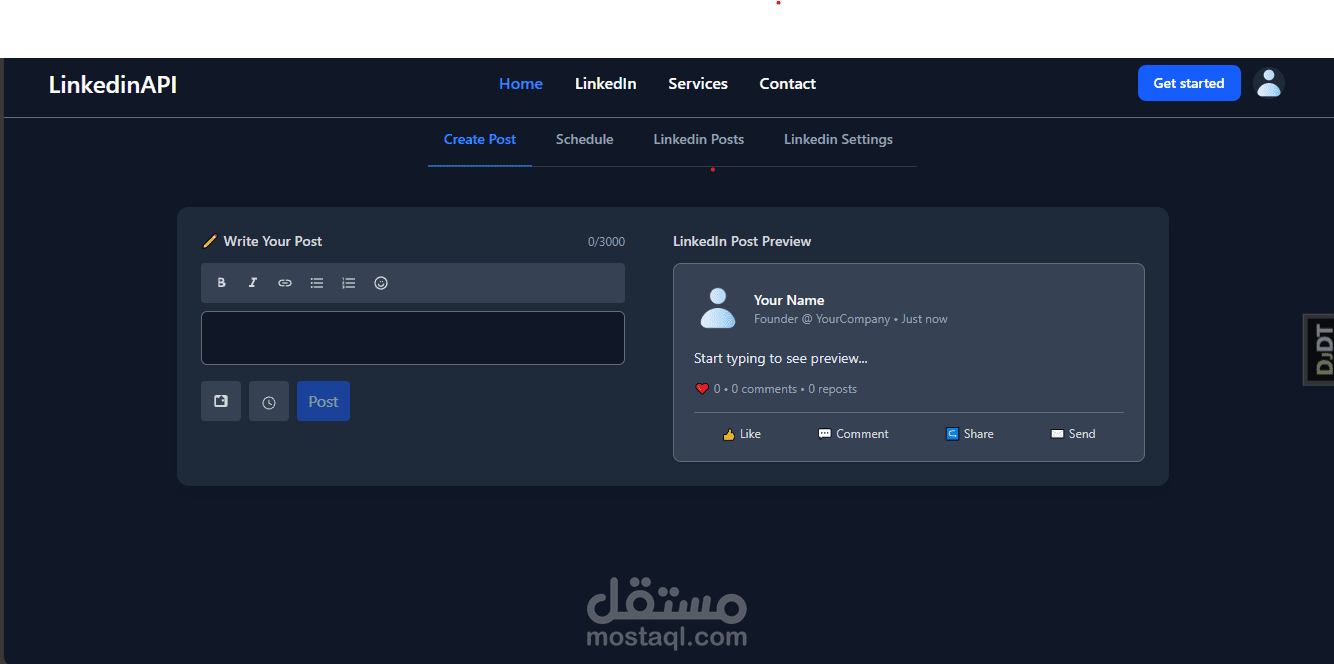Switch to the Schedule tab
This screenshot has height=664, width=1334.
click(x=585, y=140)
